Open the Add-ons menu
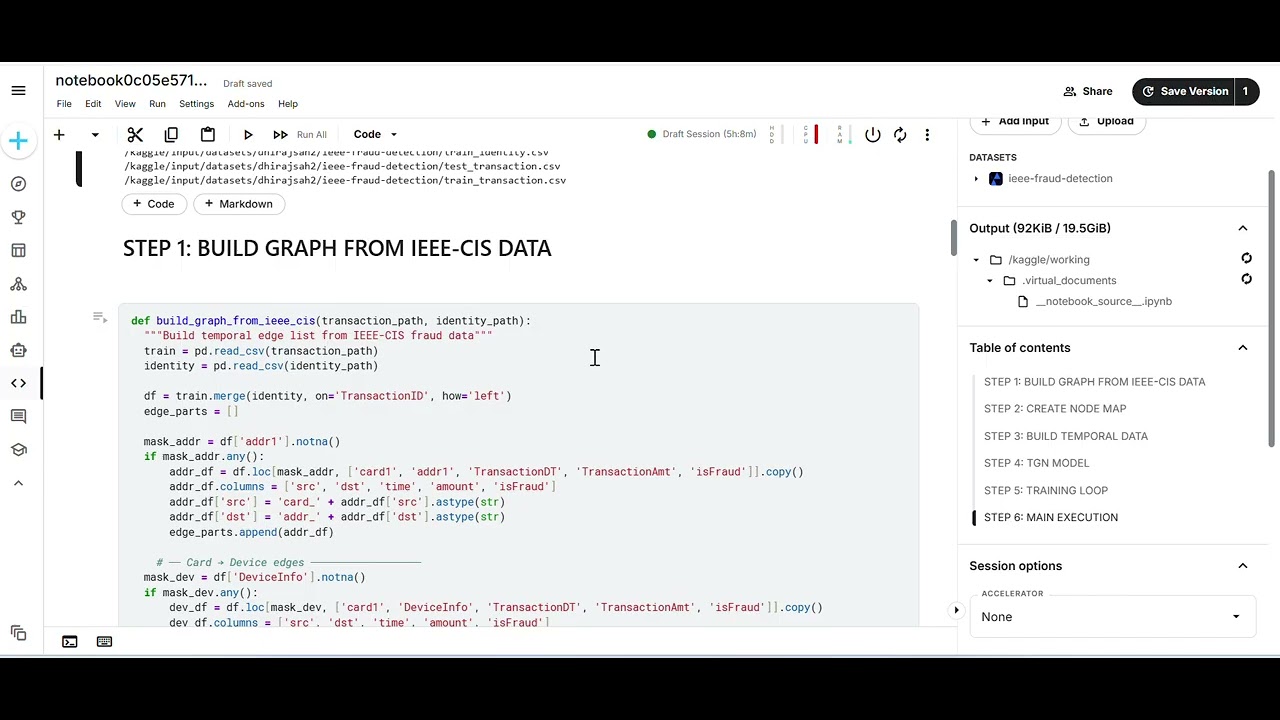Image resolution: width=1280 pixels, height=720 pixels. click(246, 104)
